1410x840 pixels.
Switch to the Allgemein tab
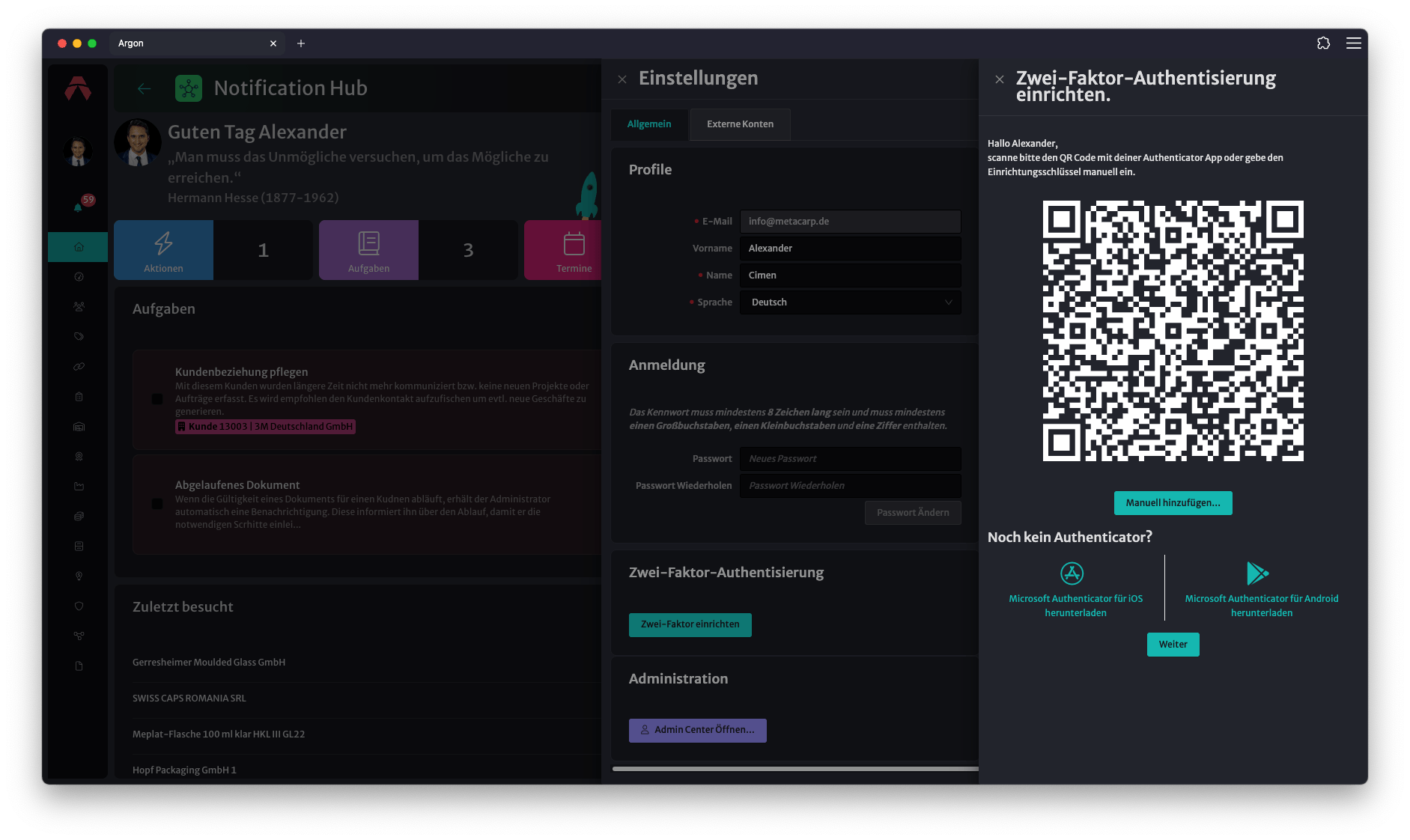tap(649, 124)
